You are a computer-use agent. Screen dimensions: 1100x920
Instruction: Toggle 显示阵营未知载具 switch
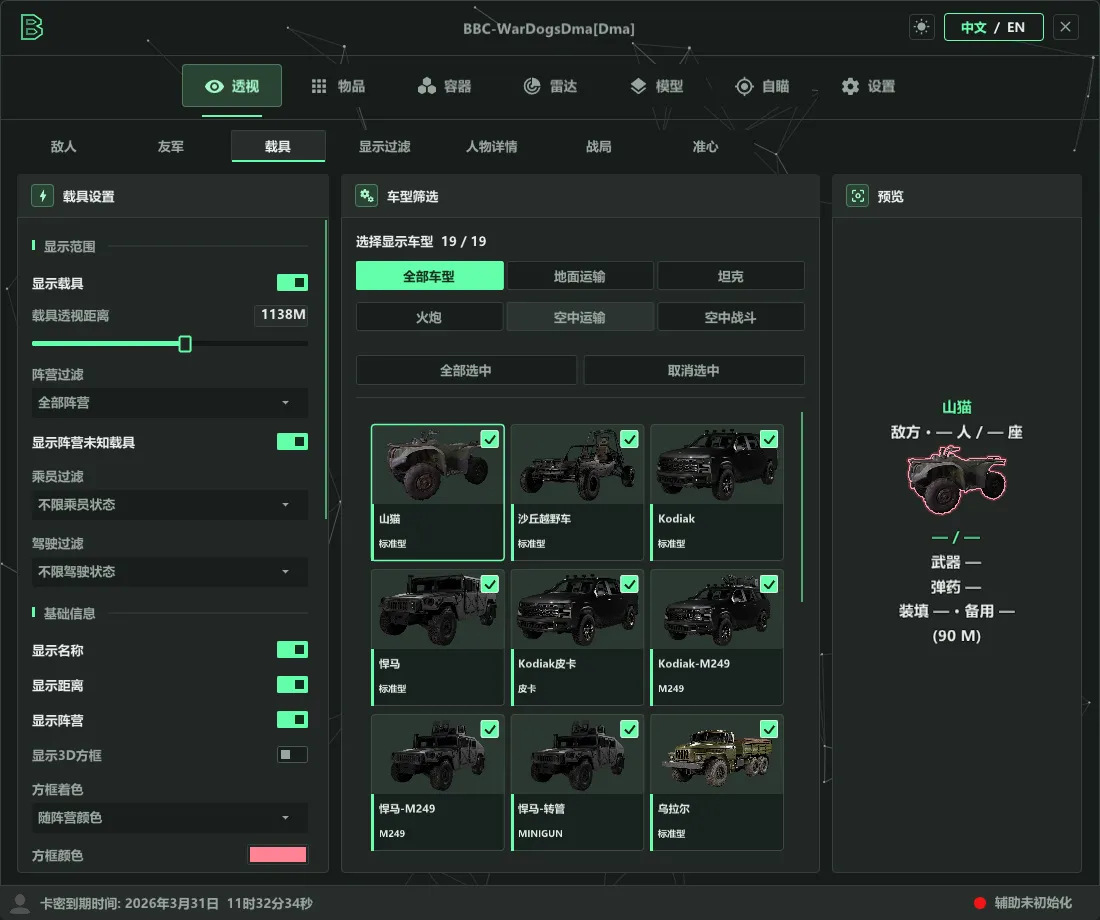tap(293, 442)
